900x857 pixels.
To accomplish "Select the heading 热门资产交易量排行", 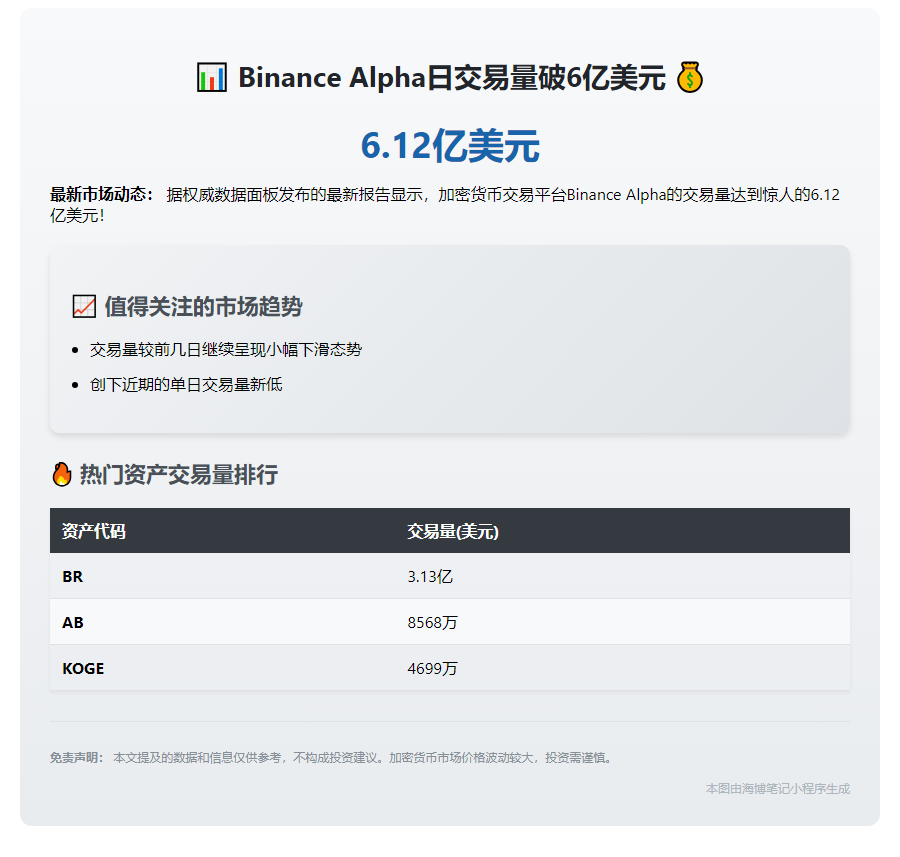I will pyautogui.click(x=179, y=475).
